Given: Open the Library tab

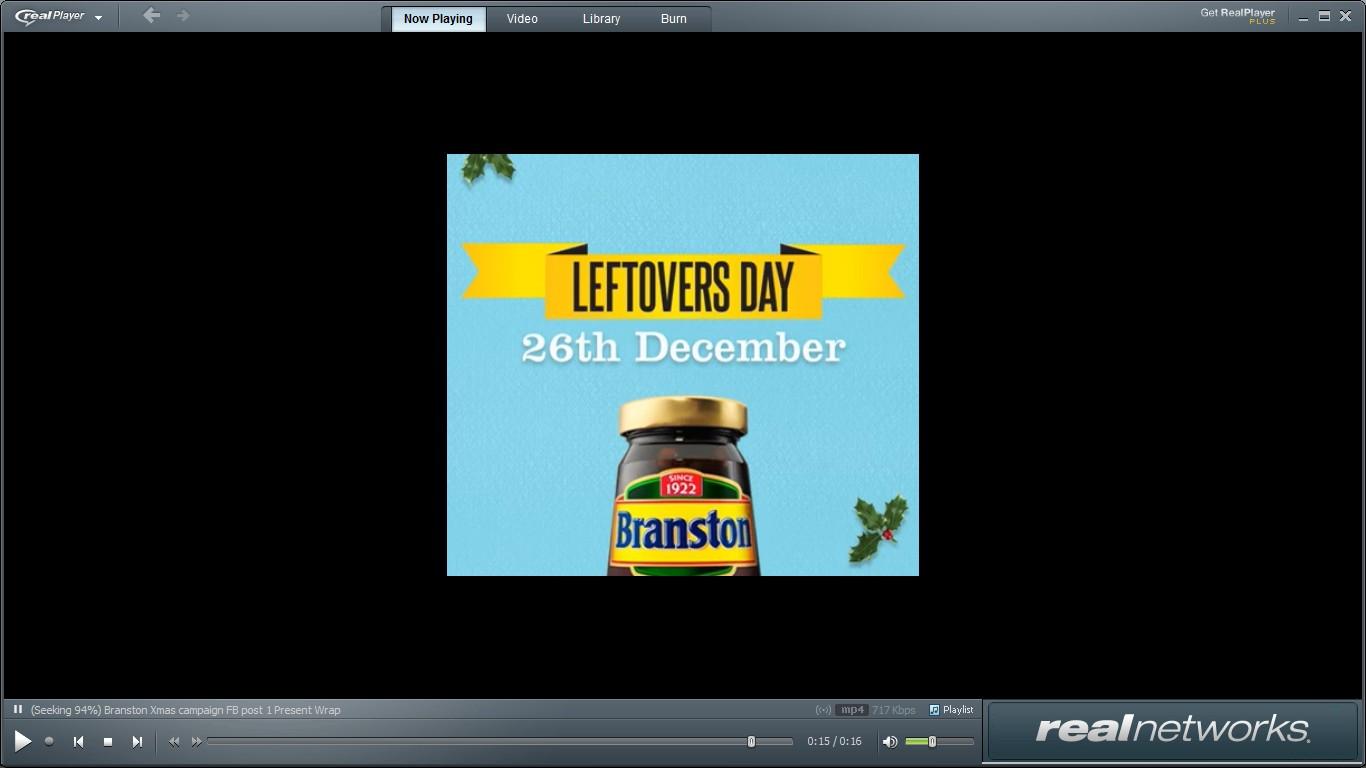Looking at the screenshot, I should (601, 19).
